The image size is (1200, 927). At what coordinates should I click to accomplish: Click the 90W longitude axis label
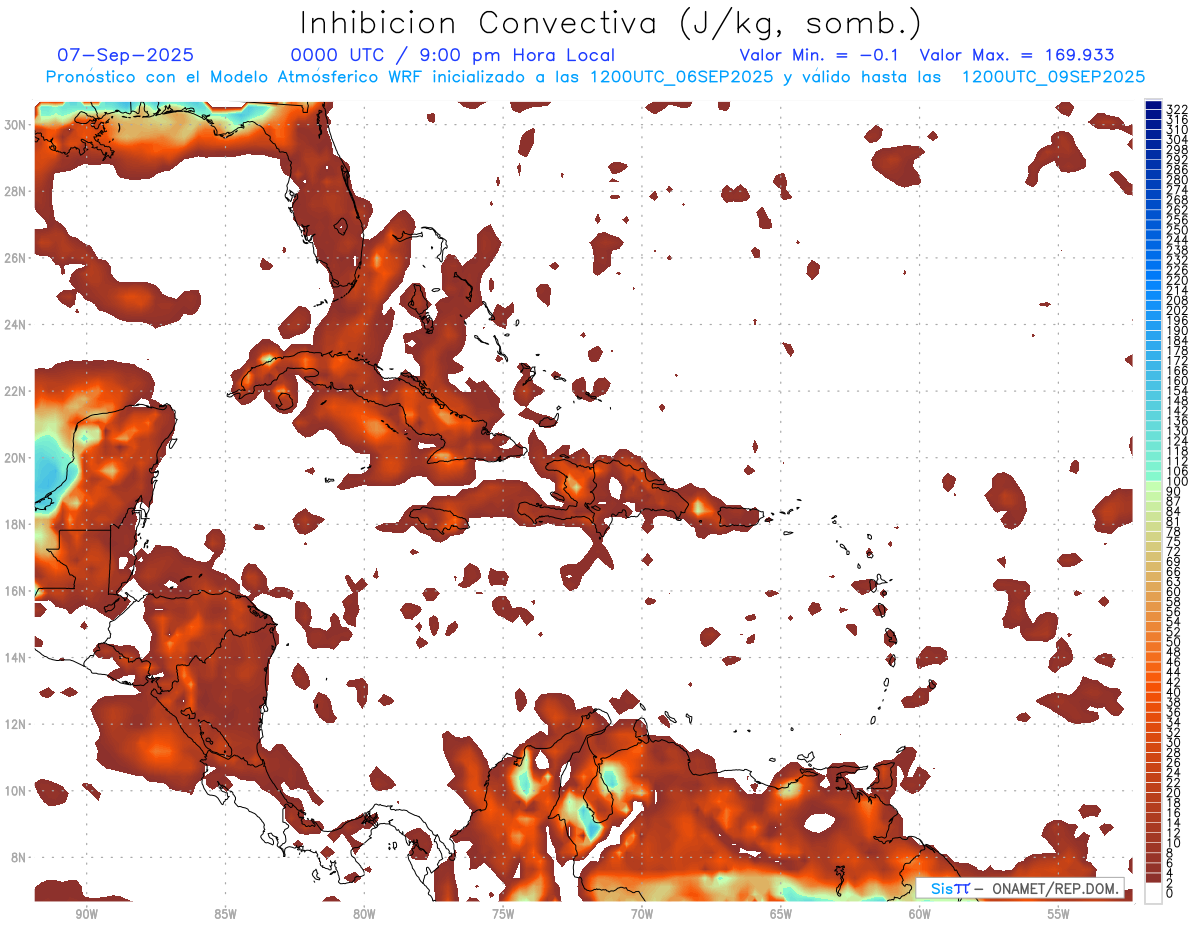click(86, 913)
